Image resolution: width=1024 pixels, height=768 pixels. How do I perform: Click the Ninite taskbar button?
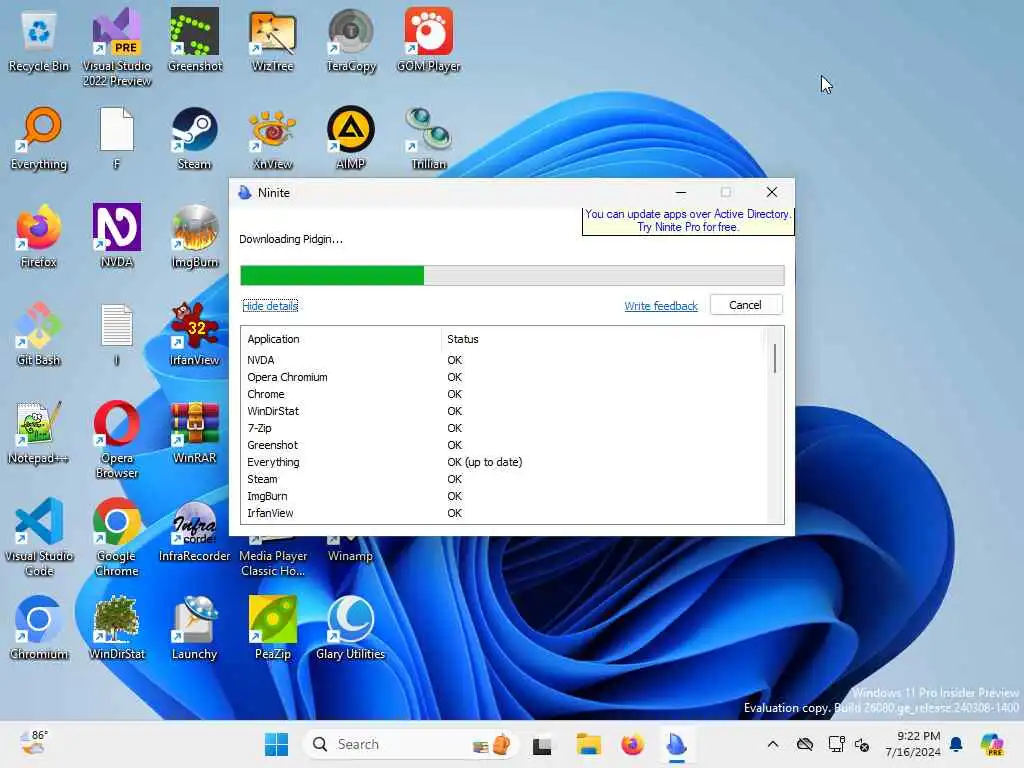677,744
